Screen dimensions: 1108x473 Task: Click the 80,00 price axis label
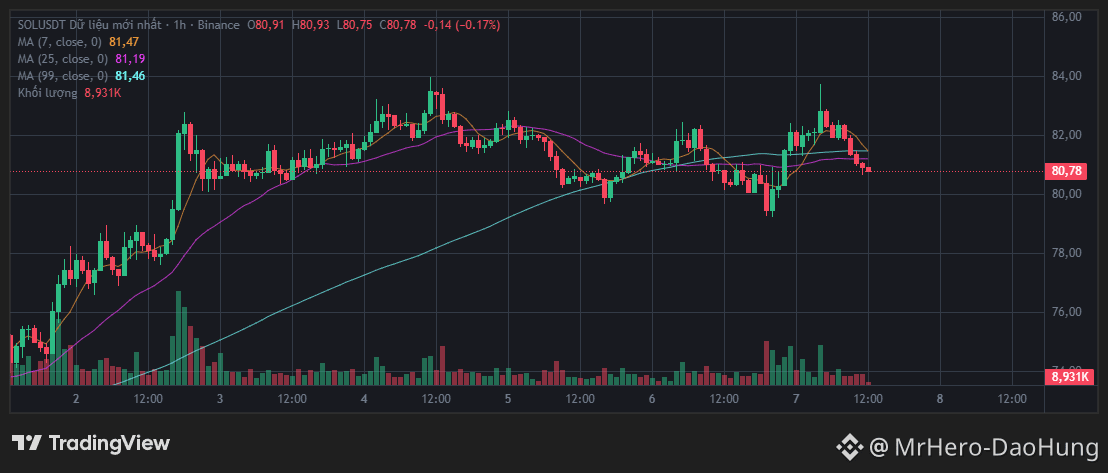[x=1068, y=194]
